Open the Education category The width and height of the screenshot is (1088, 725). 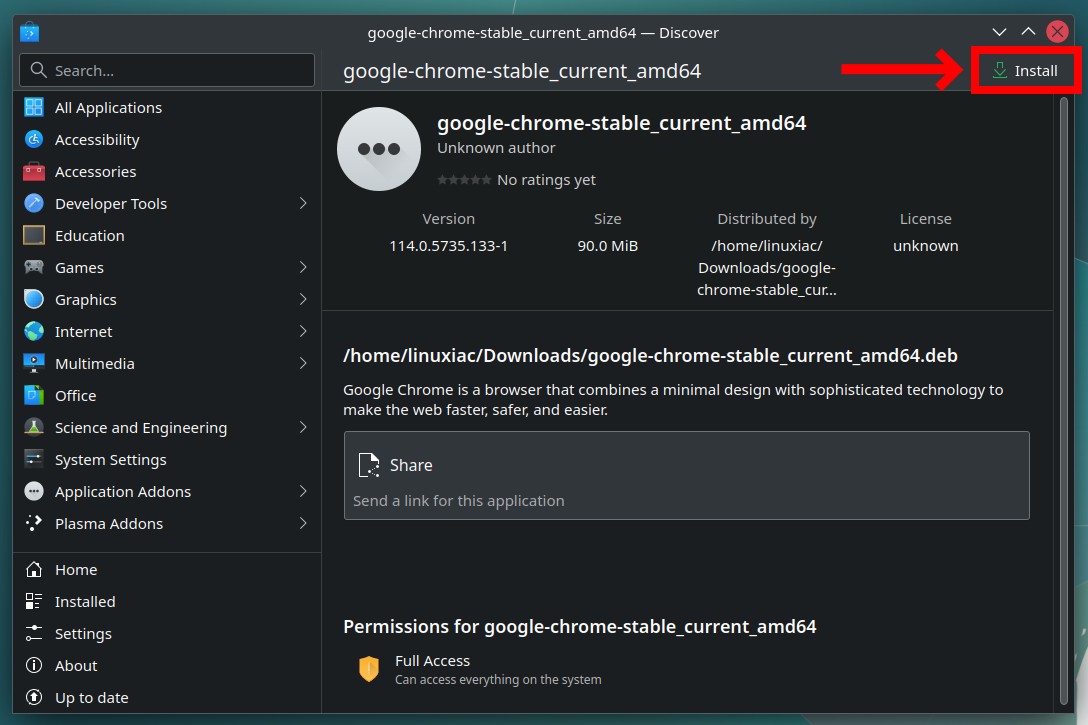167,235
